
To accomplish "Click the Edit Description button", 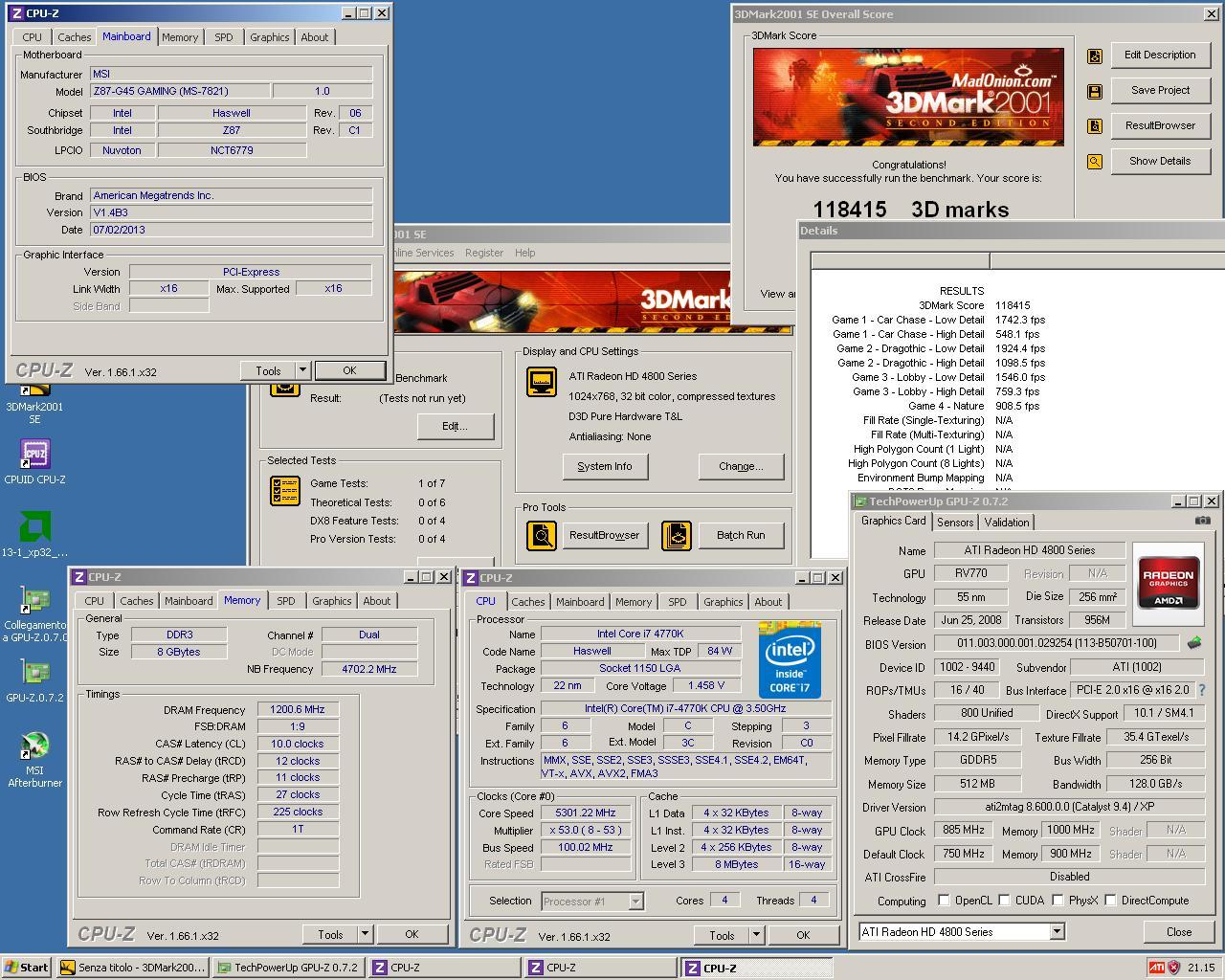I will click(x=1160, y=55).
